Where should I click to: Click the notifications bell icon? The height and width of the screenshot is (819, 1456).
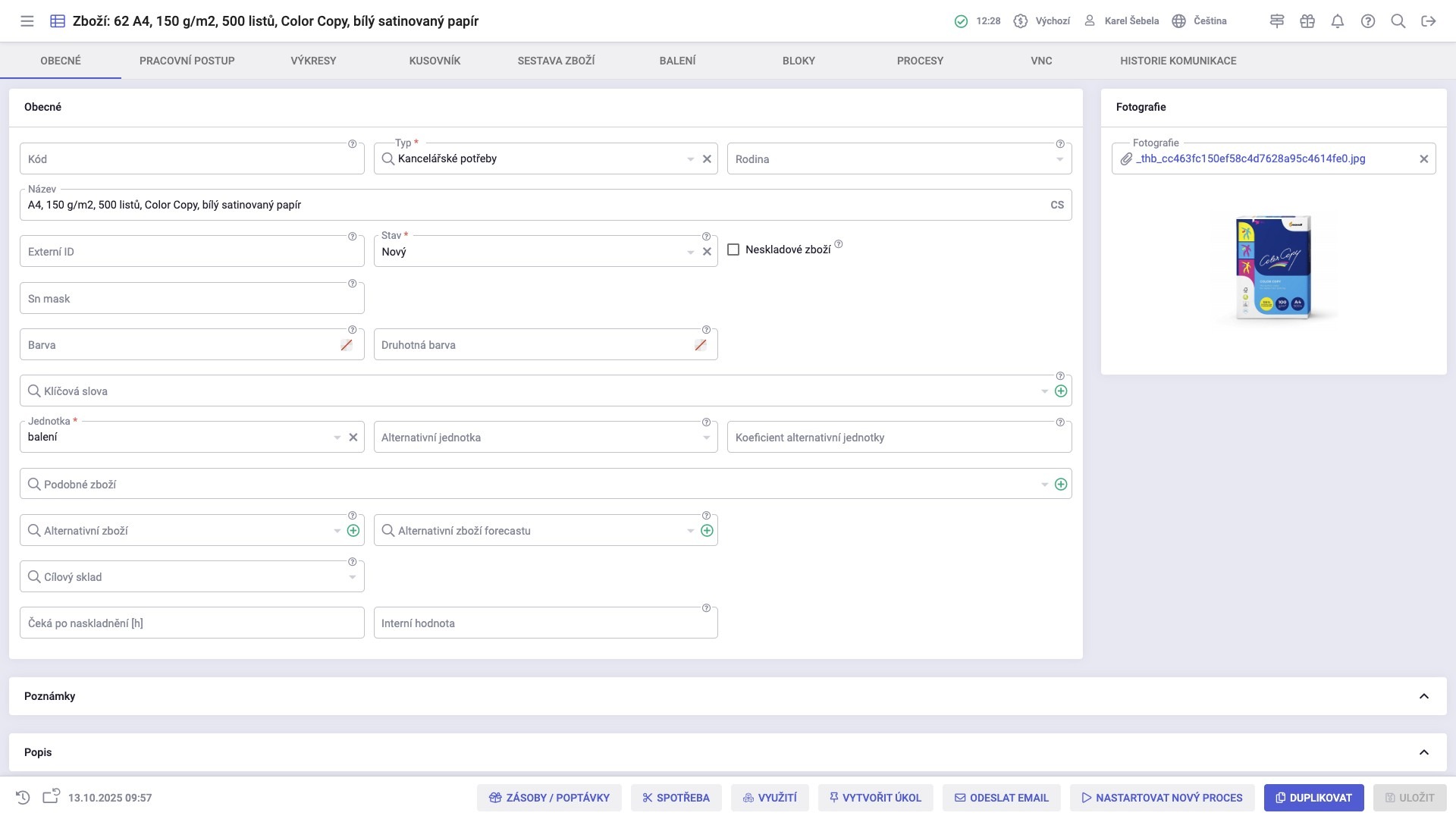pos(1338,21)
